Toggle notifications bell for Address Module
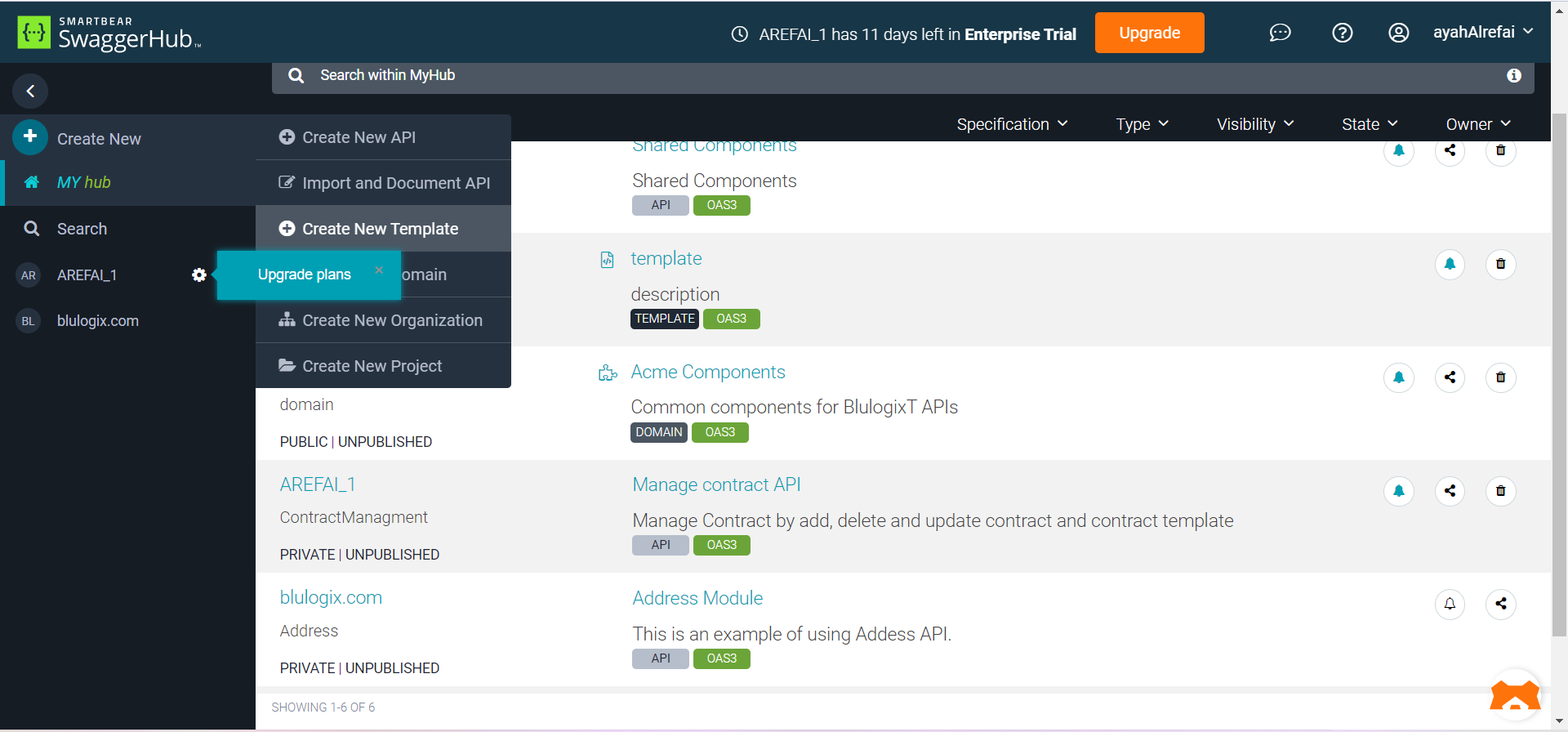The height and width of the screenshot is (732, 1568). 1450,604
